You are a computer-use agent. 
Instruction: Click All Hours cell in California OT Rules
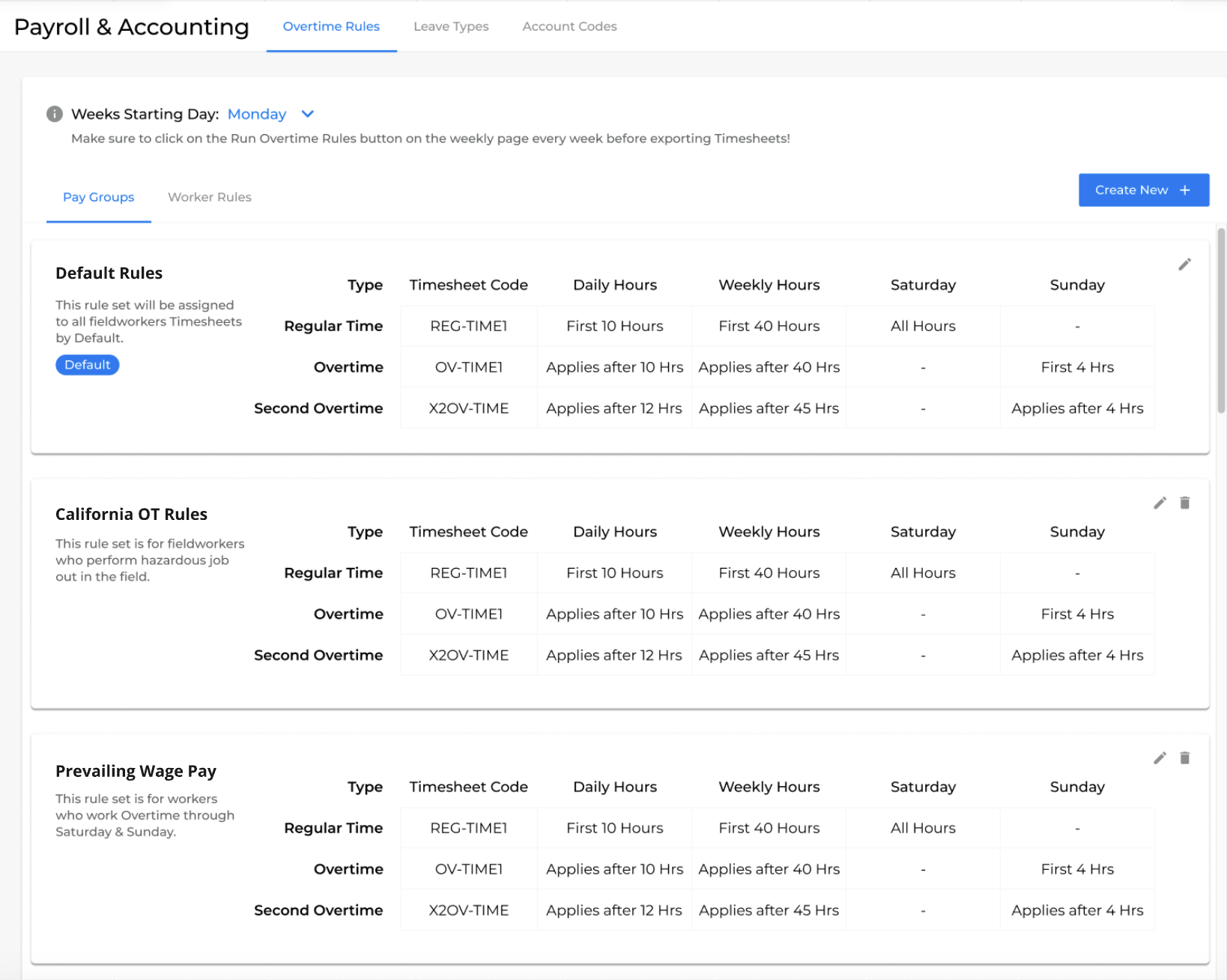coord(923,573)
